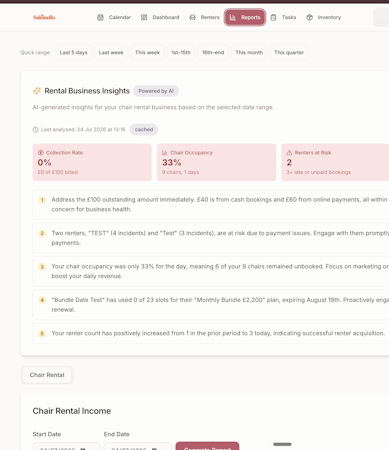The height and width of the screenshot is (450, 389).
Task: Click insight number 5 badge
Action: tap(42, 333)
